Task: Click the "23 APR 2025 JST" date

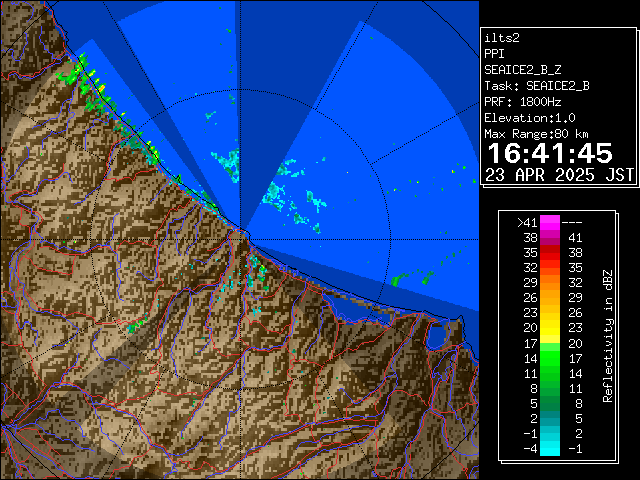Action: coord(559,175)
